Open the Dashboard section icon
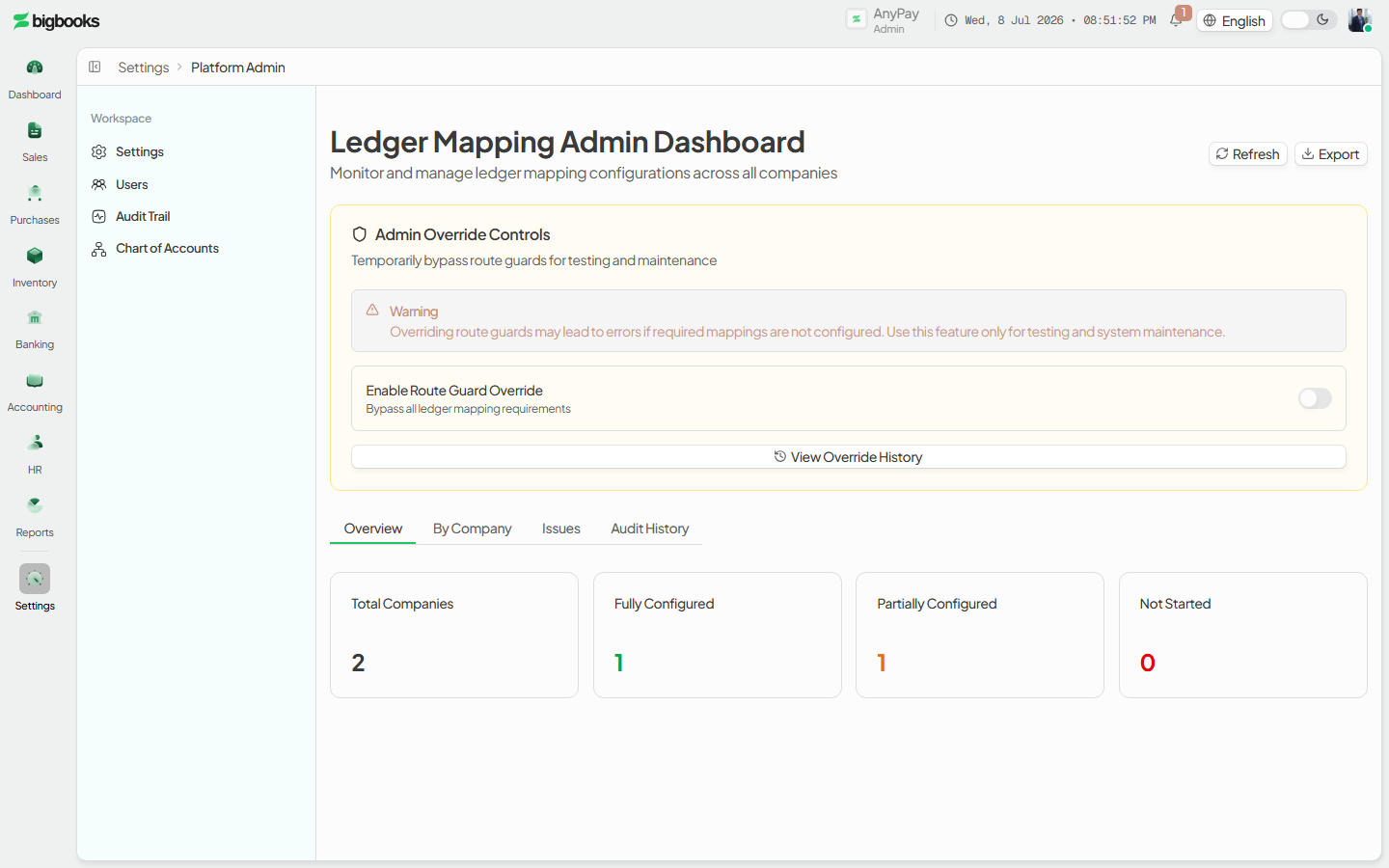Viewport: 1389px width, 868px height. (x=35, y=68)
